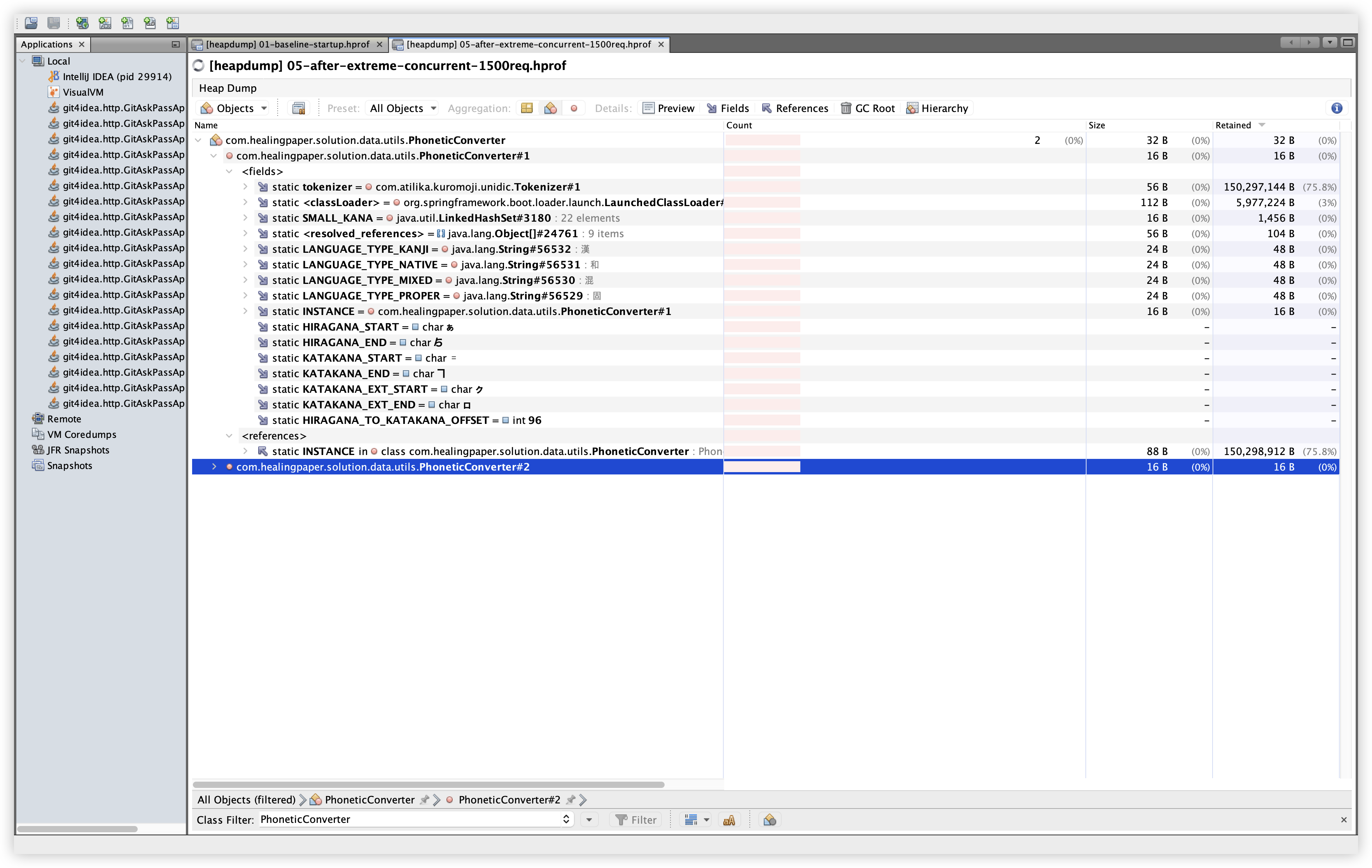Toggle aggregation by packages
Viewport: 1372px width, 868px height.
click(x=527, y=108)
